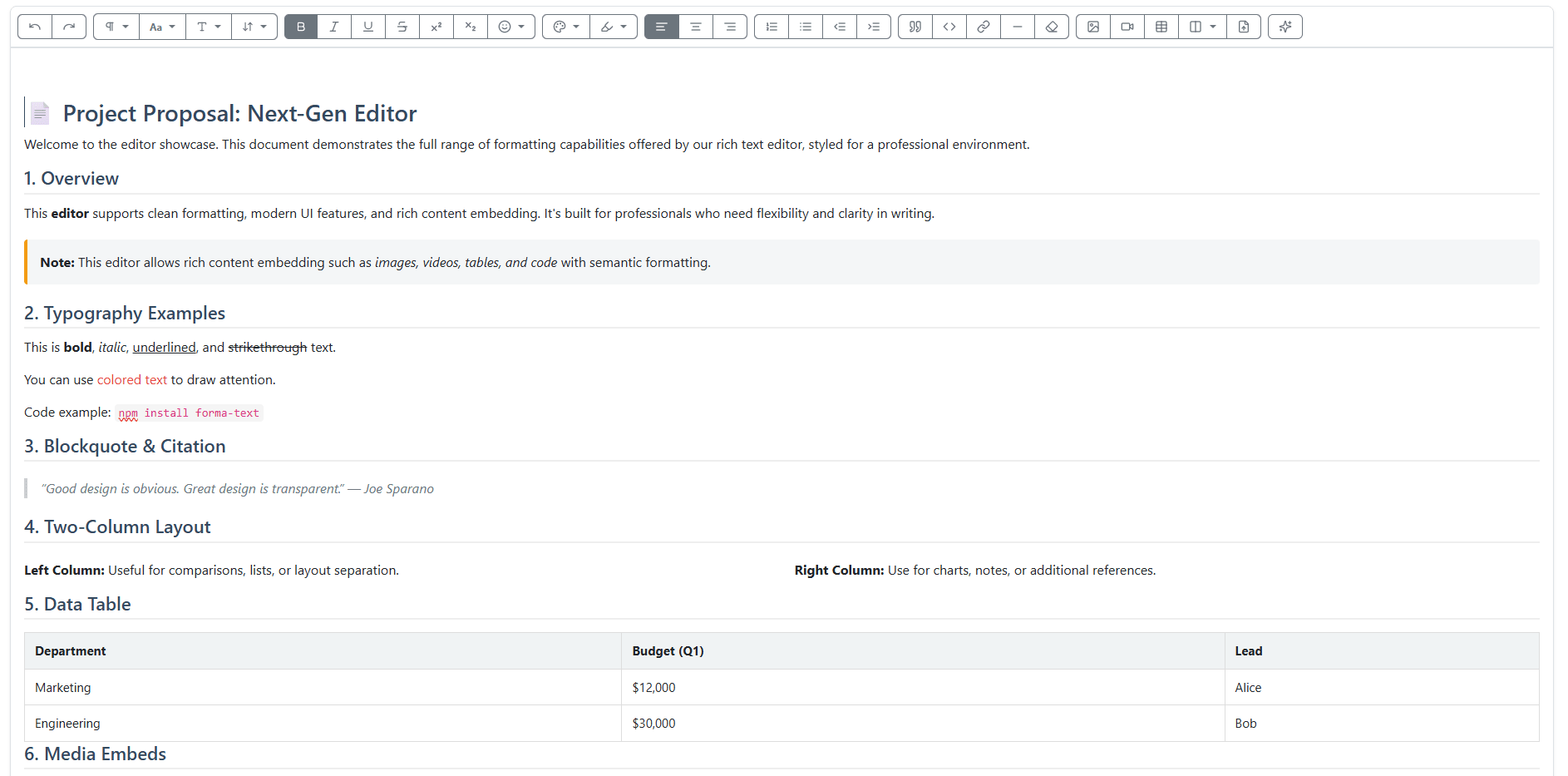This screenshot has height=776, width=1568.
Task: Insert a code block
Action: pyautogui.click(x=949, y=27)
